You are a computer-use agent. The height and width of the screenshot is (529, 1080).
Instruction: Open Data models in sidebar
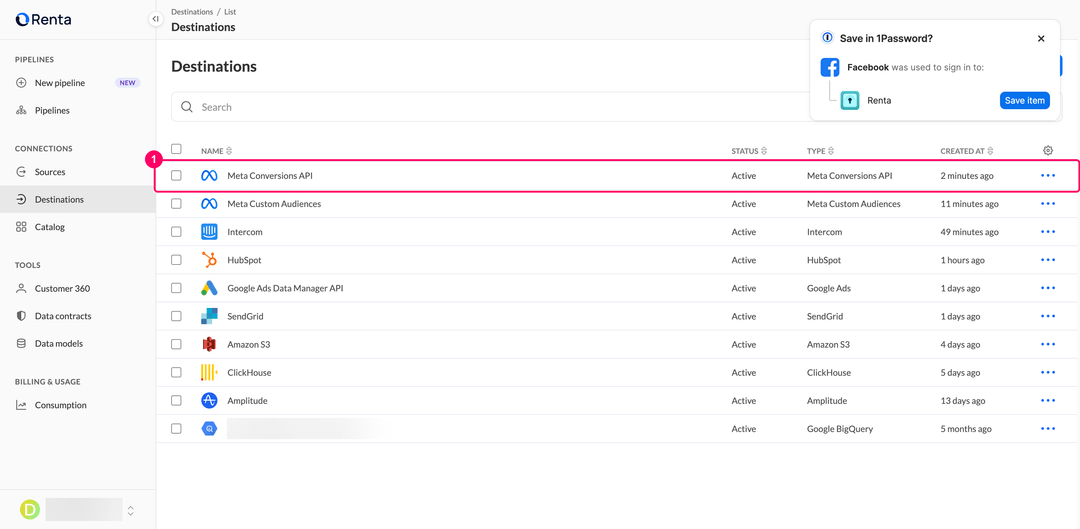[77, 343]
